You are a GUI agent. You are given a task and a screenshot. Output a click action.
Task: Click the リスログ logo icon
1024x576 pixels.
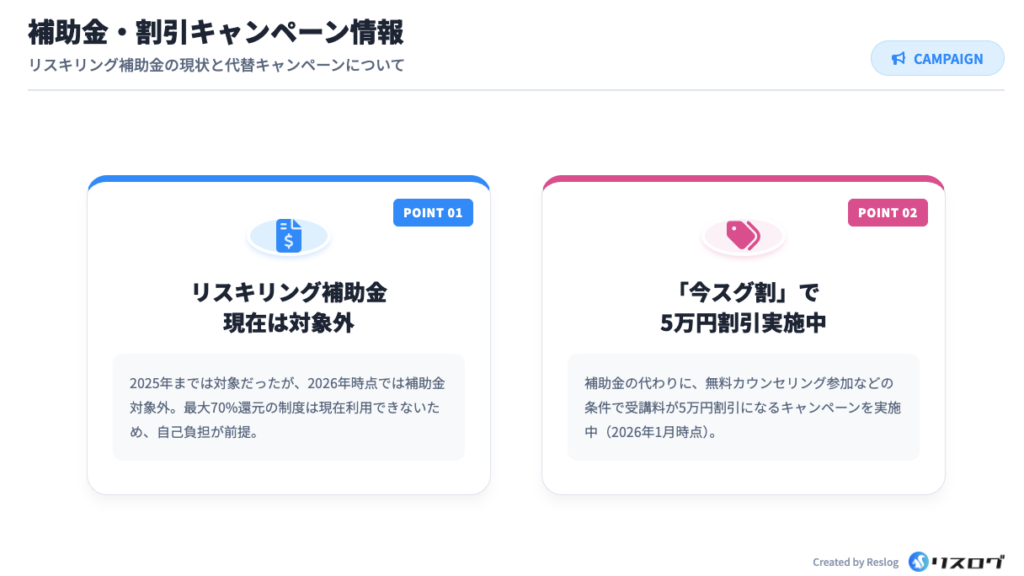click(x=918, y=562)
